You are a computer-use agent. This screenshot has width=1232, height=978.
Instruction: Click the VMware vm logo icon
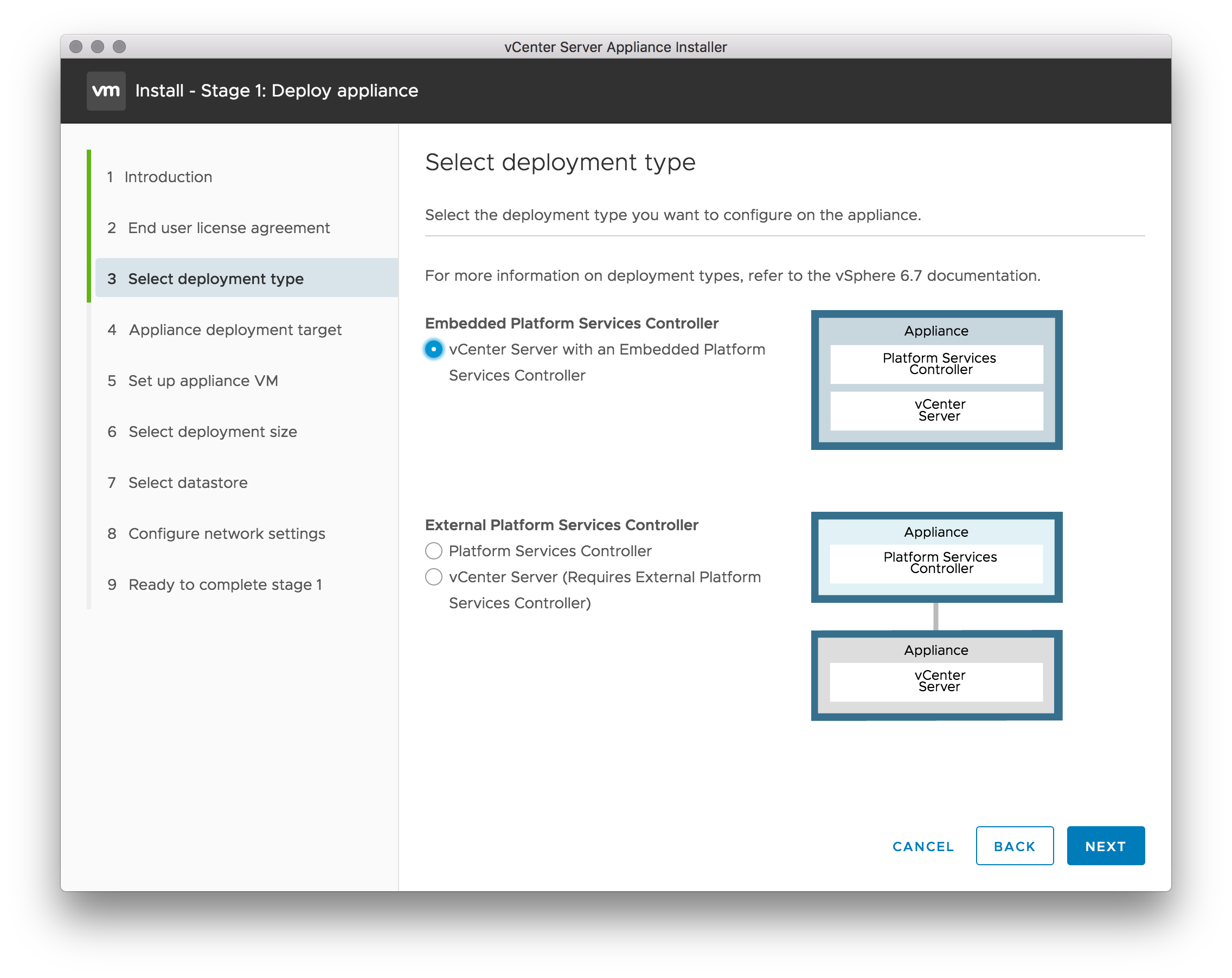106,90
